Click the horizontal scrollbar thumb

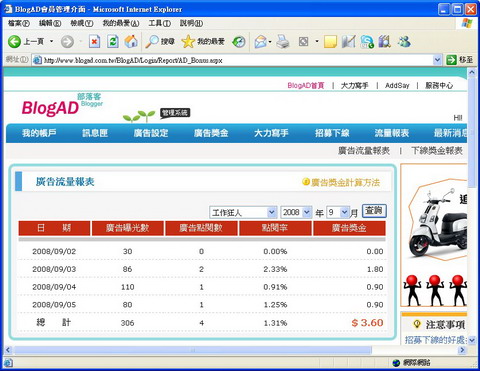[x=193, y=350]
